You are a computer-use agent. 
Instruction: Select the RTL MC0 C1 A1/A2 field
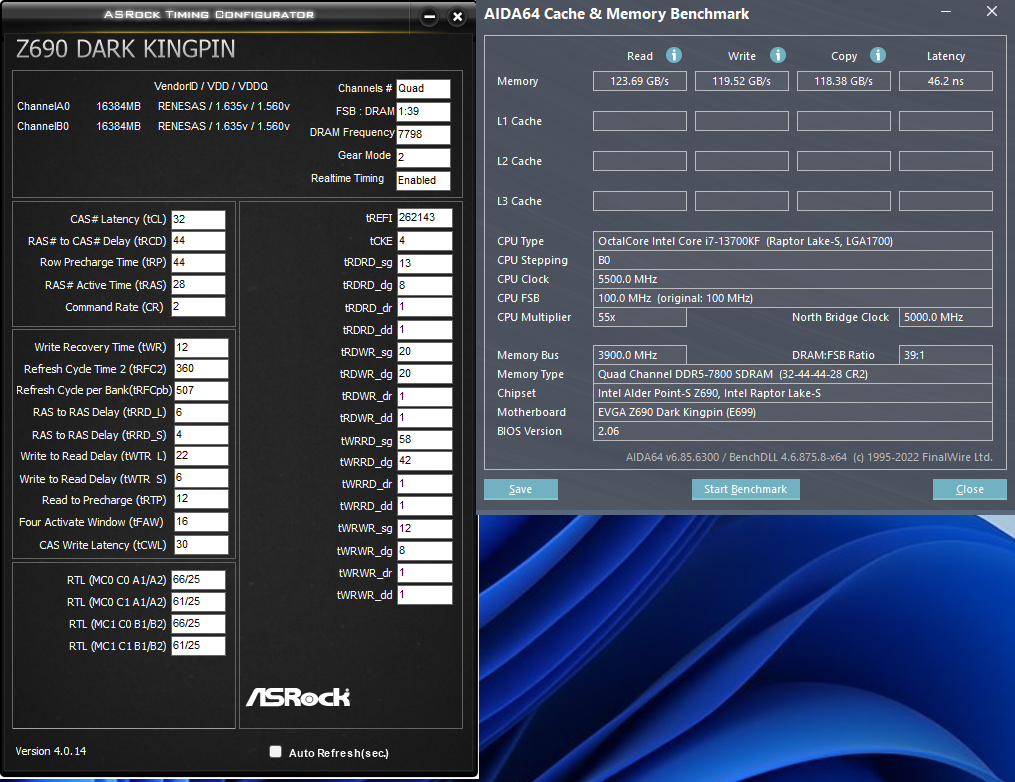click(198, 602)
